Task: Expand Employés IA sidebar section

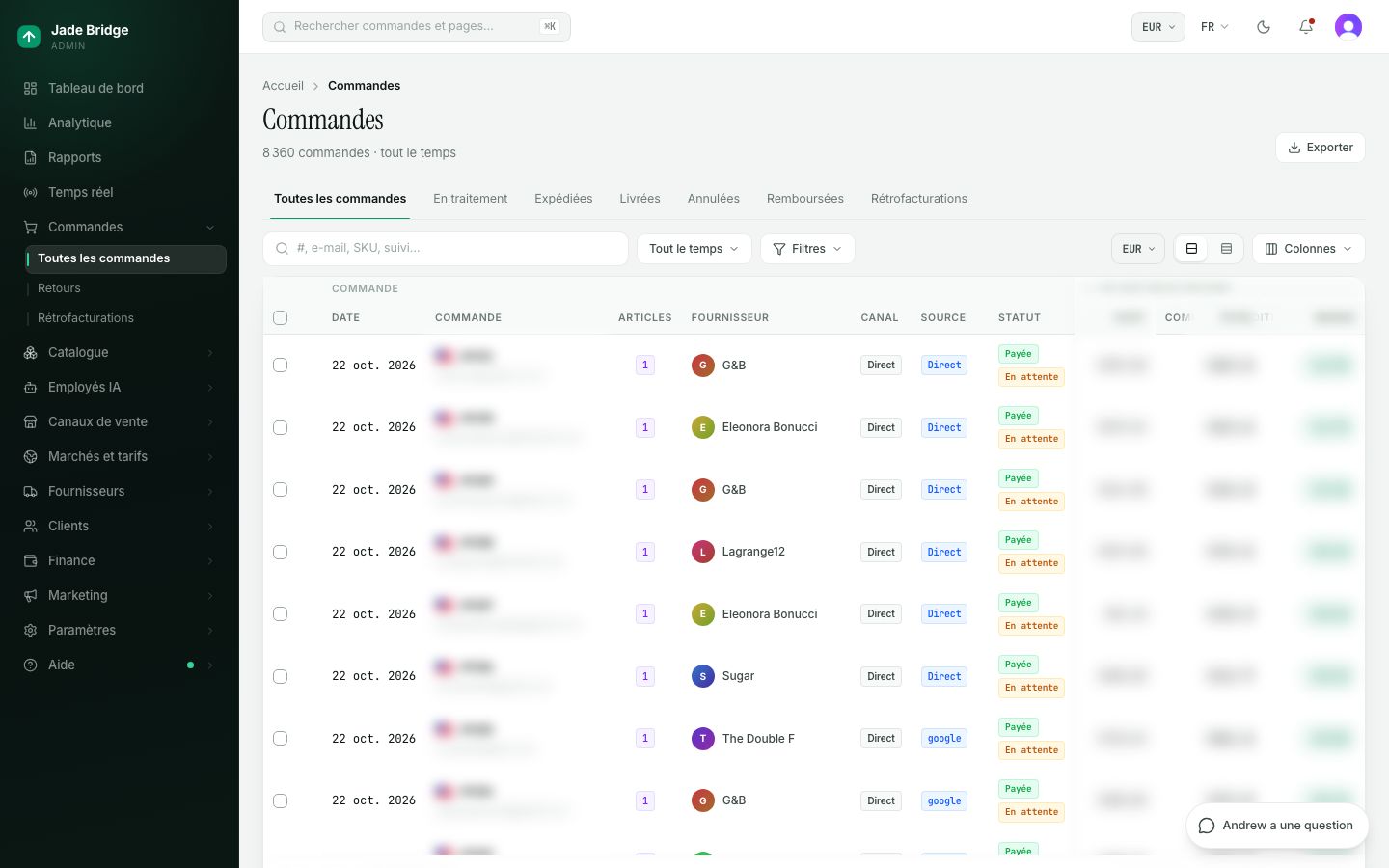Action: [120, 387]
